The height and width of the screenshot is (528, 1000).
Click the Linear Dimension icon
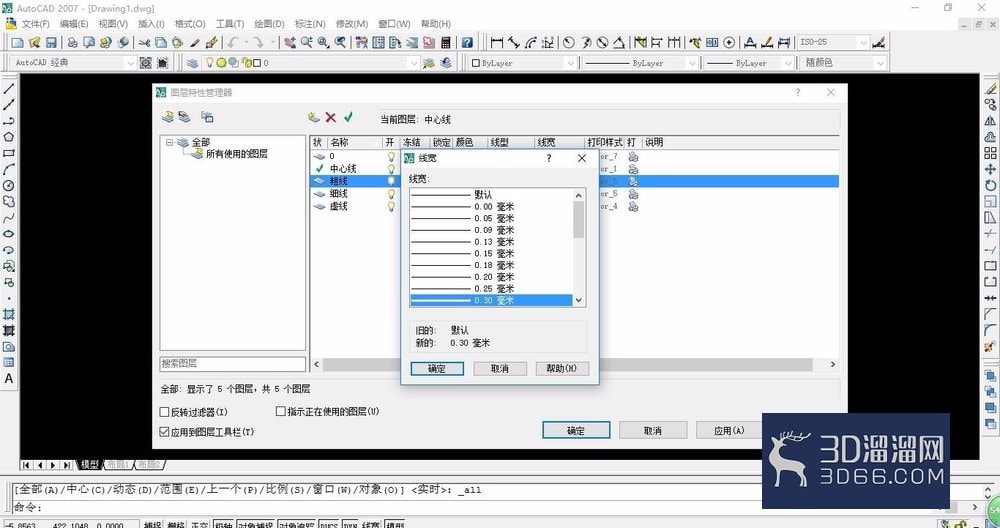coord(496,43)
